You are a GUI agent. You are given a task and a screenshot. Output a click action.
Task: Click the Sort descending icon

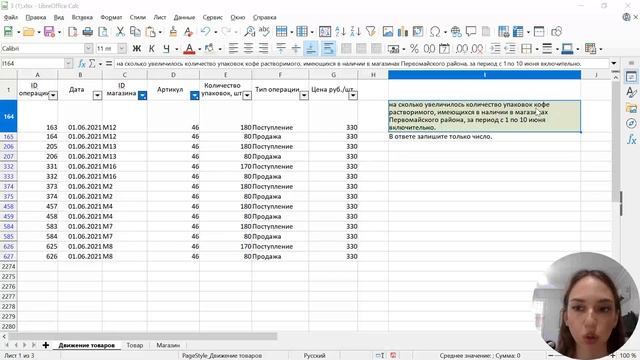355,31
